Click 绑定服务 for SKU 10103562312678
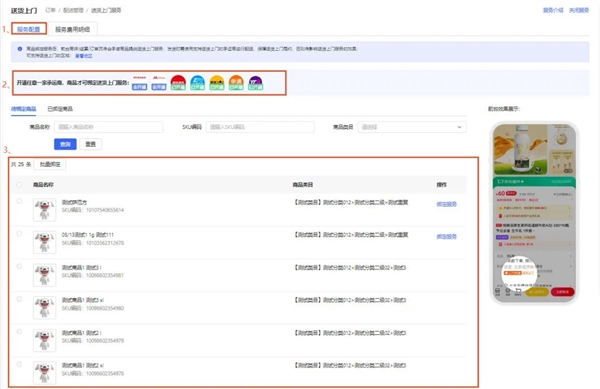Viewport: 600px width, 389px height. coord(447,237)
